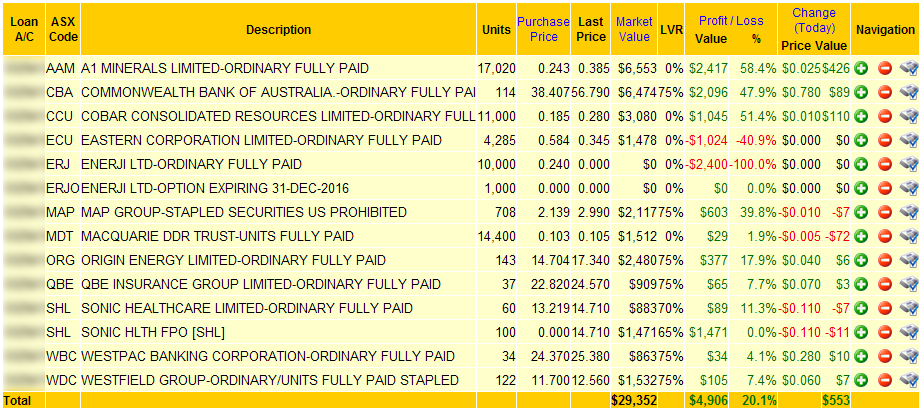Click the $29,352 total market value
Image resolution: width=922 pixels, height=411 pixels.
(x=634, y=400)
